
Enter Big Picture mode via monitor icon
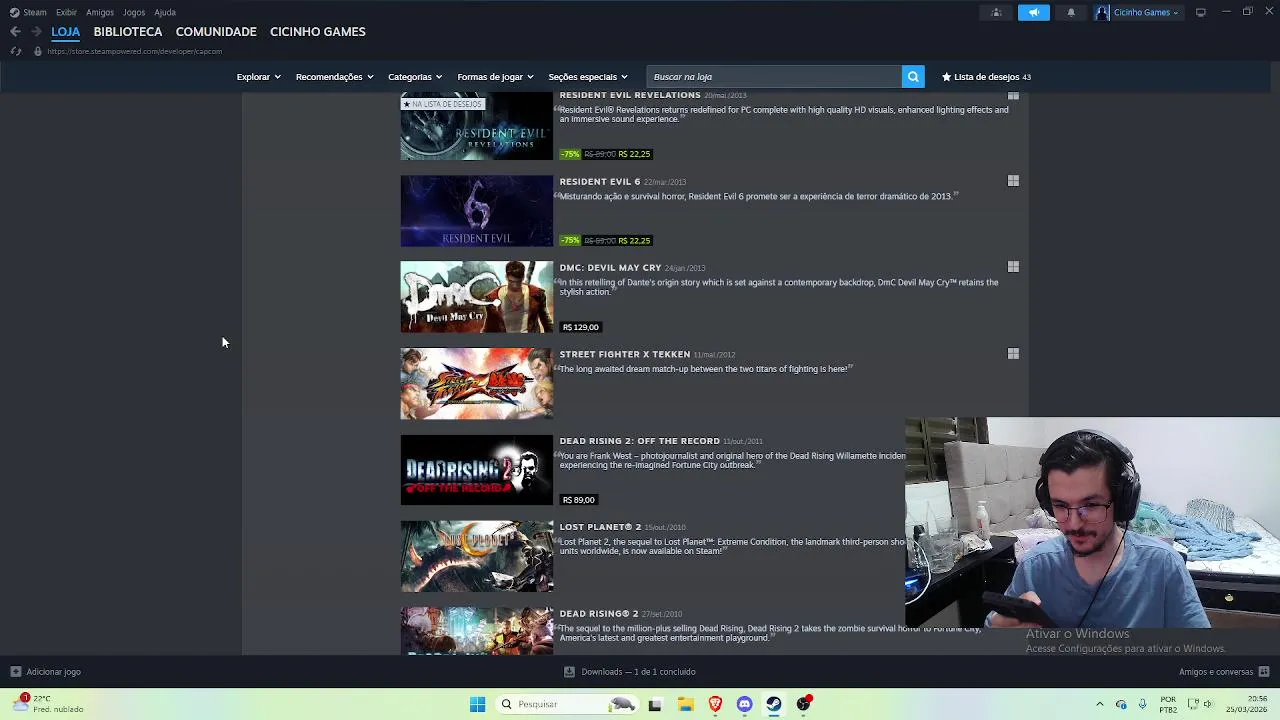1201,12
